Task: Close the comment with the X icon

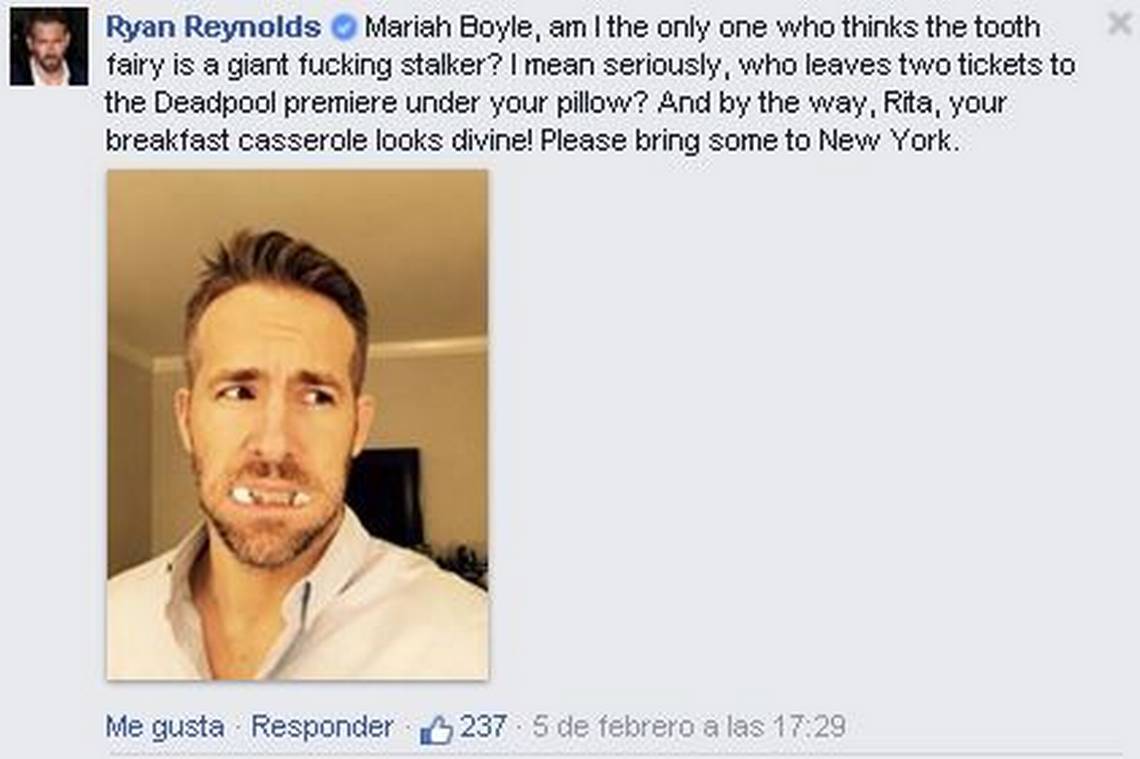Action: coord(1120,24)
